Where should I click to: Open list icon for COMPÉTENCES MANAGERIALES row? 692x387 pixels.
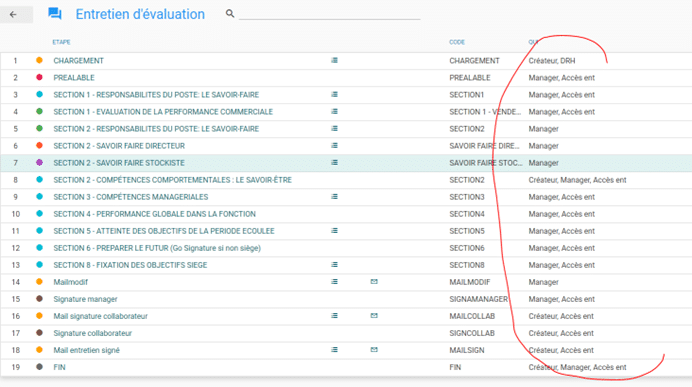tap(335, 197)
